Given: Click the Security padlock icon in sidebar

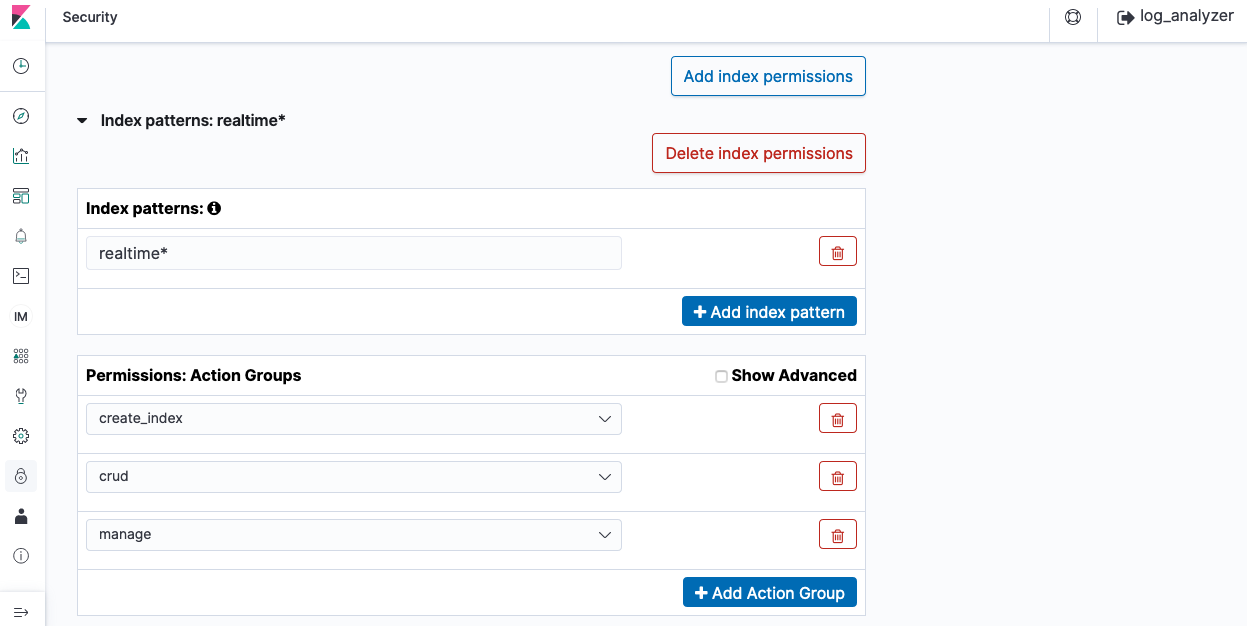Looking at the screenshot, I should [21, 476].
